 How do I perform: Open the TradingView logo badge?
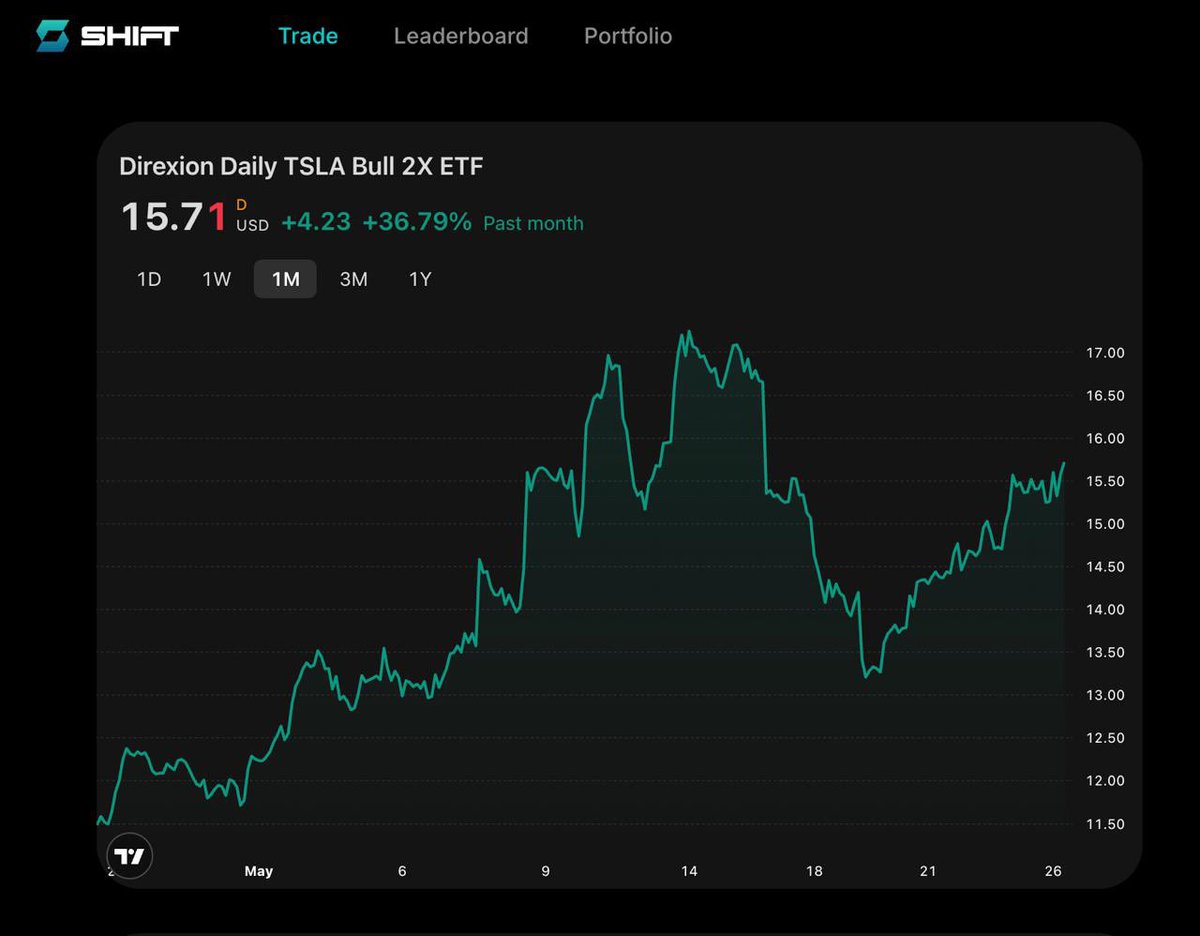[x=129, y=856]
